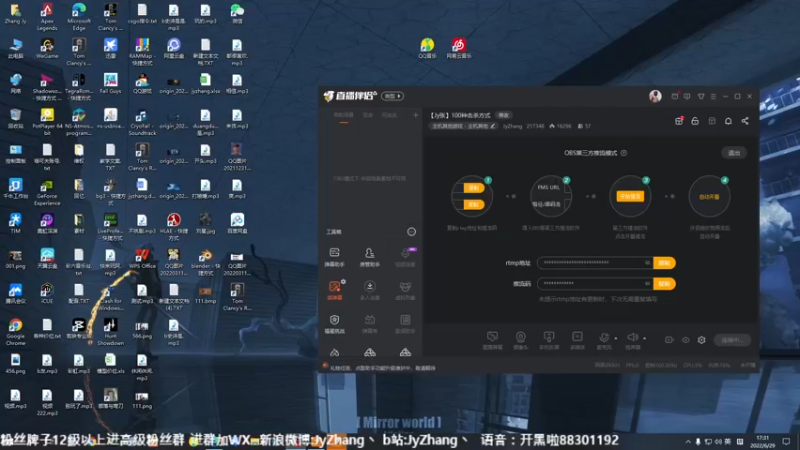Viewport: 800px width, 450px height.
Task: Toggle the preview eye icon near settings
Action: point(685,340)
